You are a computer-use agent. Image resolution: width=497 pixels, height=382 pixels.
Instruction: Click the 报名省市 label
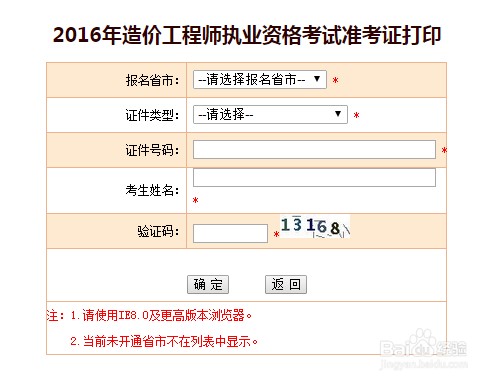(152, 80)
